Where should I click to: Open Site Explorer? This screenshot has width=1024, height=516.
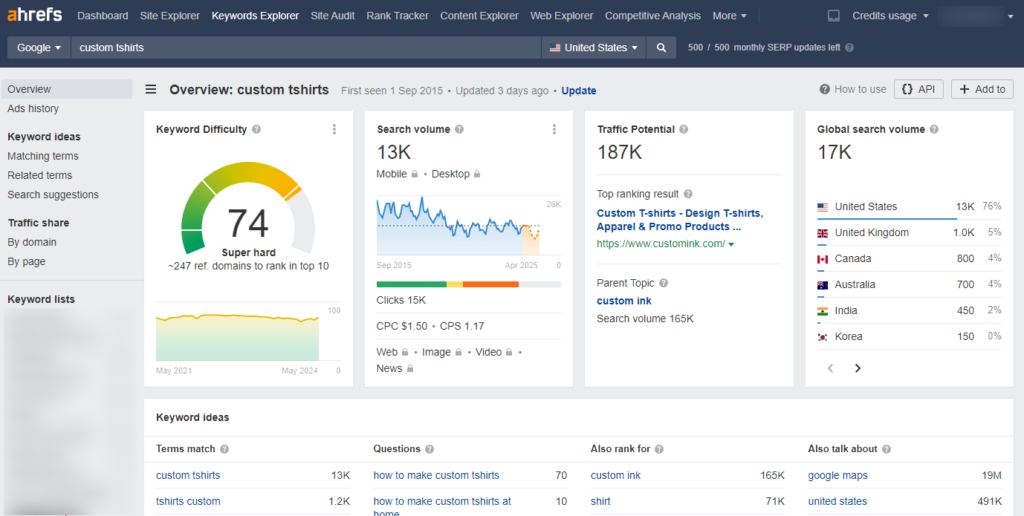[x=170, y=16]
